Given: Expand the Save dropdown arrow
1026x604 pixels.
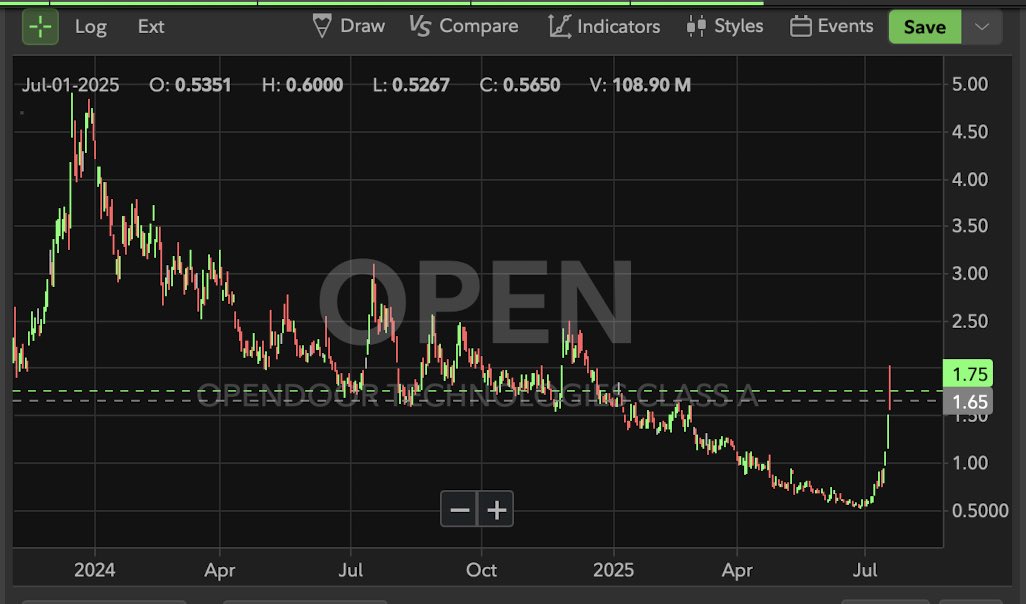Looking at the screenshot, I should point(982,27).
